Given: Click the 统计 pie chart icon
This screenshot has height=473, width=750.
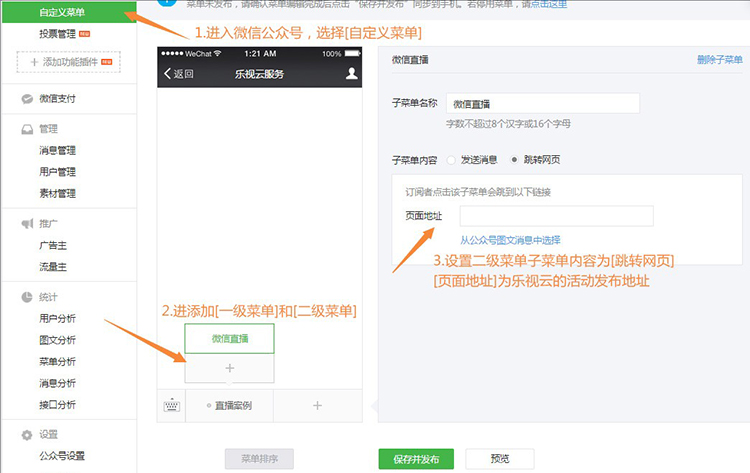Looking at the screenshot, I should [27, 297].
